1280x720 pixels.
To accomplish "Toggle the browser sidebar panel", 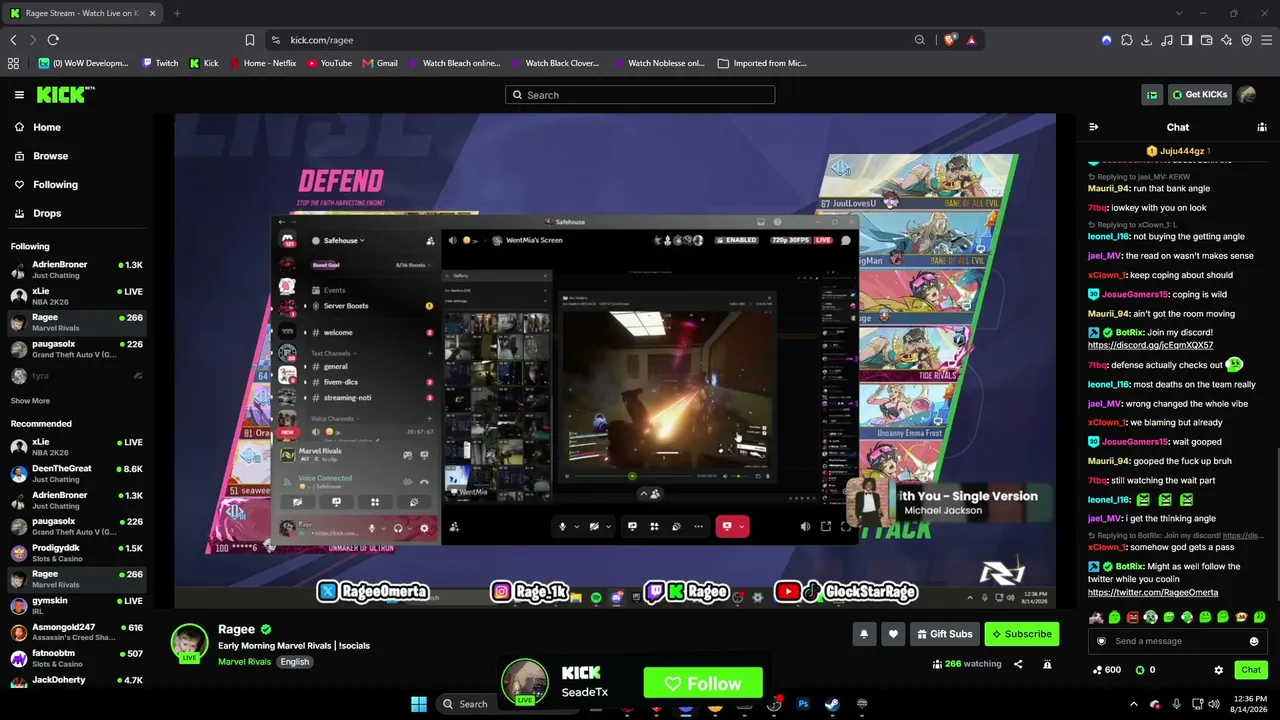I will pyautogui.click(x=1187, y=40).
